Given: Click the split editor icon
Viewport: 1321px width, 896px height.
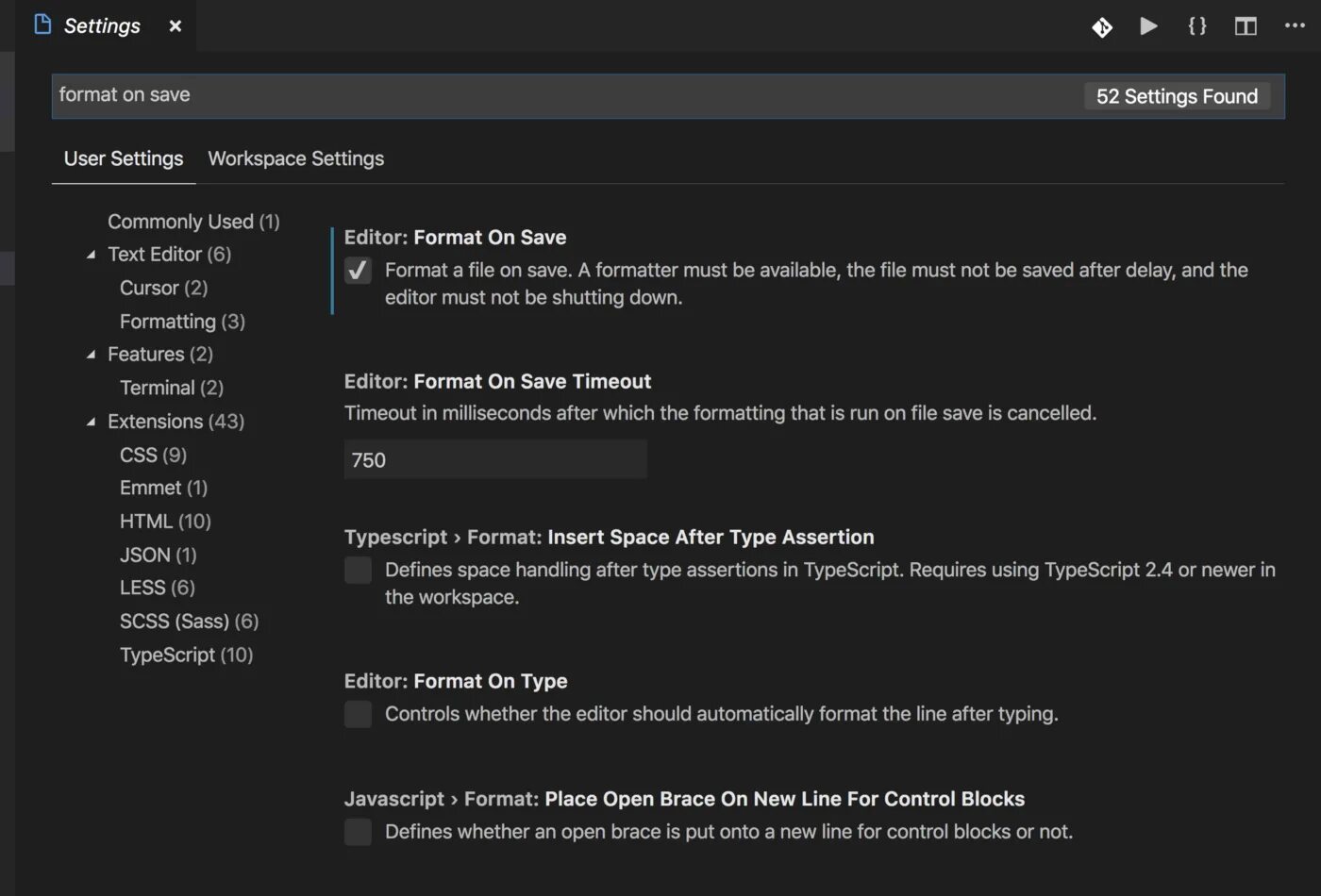Looking at the screenshot, I should click(x=1246, y=26).
